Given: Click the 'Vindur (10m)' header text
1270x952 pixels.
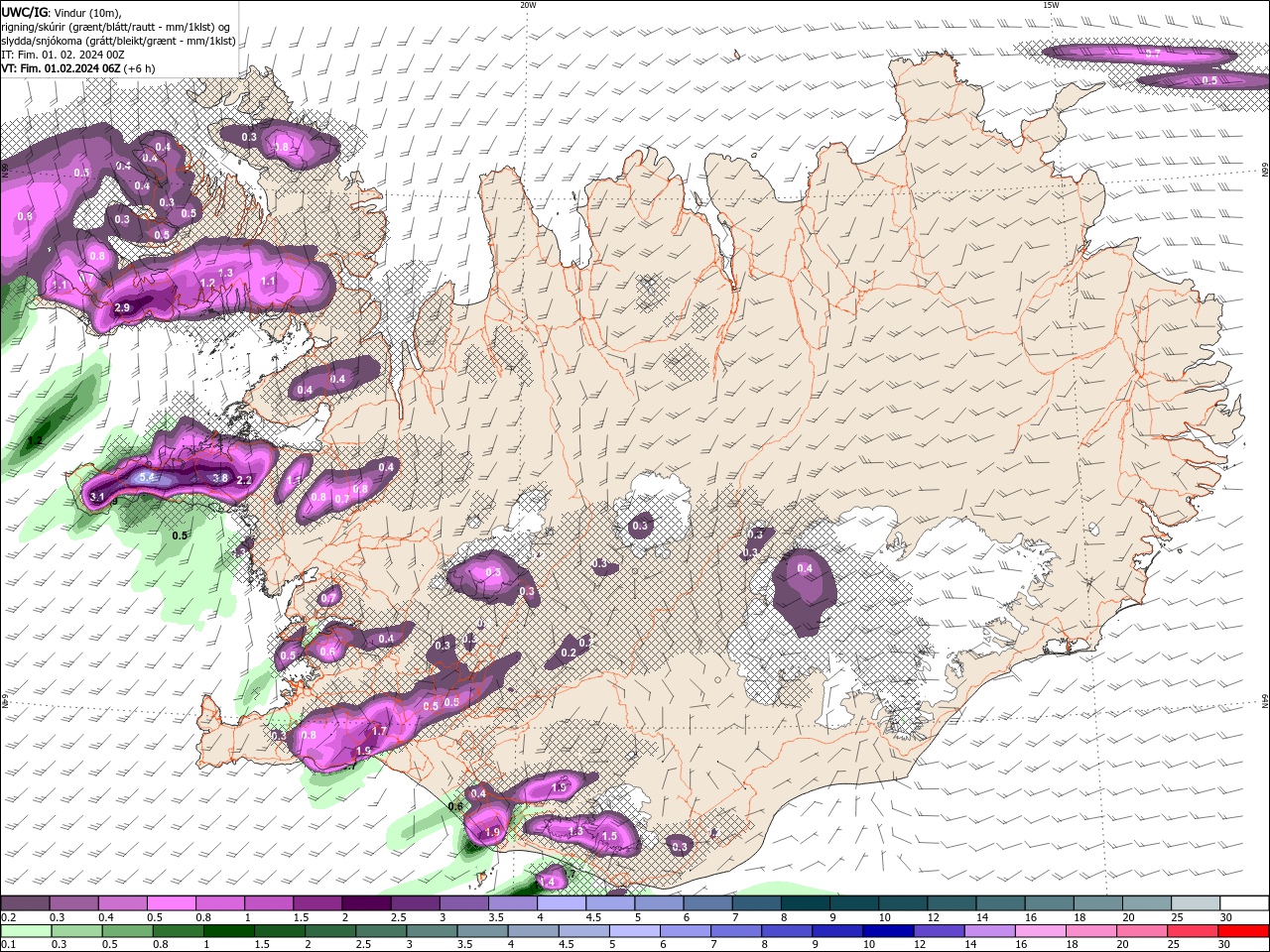Looking at the screenshot, I should click(87, 12).
